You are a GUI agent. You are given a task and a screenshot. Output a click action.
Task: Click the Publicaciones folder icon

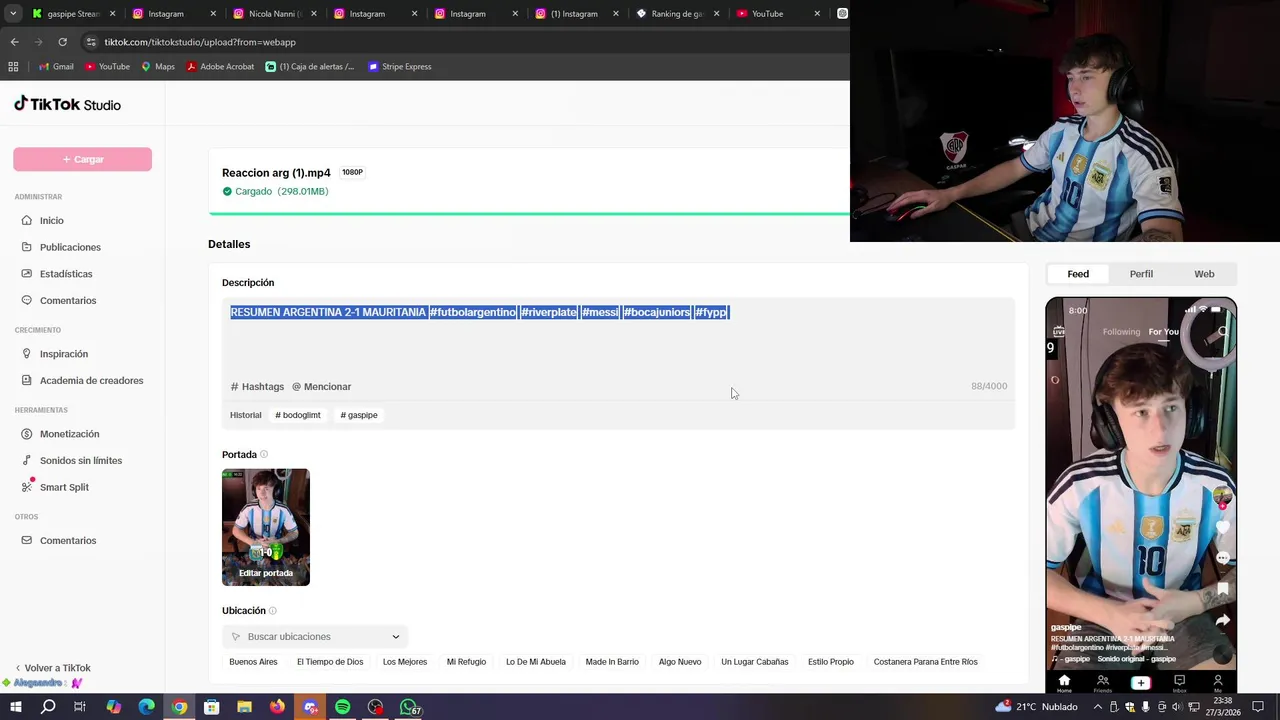(27, 247)
